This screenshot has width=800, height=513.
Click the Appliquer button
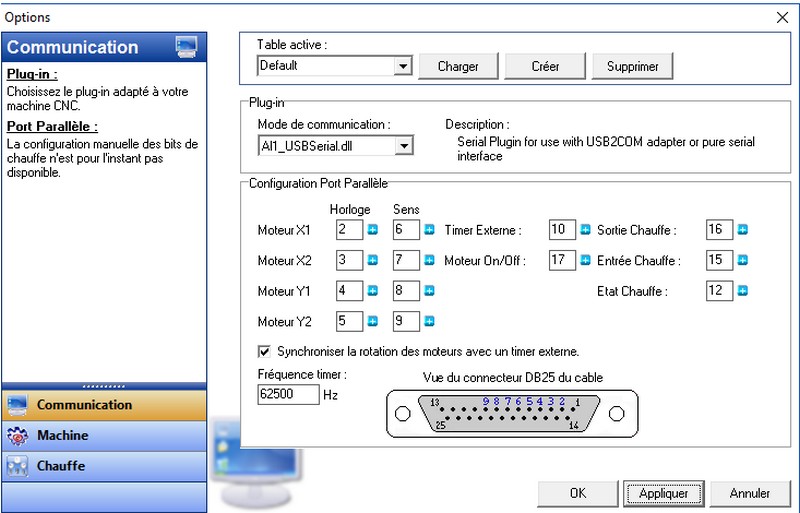[663, 493]
